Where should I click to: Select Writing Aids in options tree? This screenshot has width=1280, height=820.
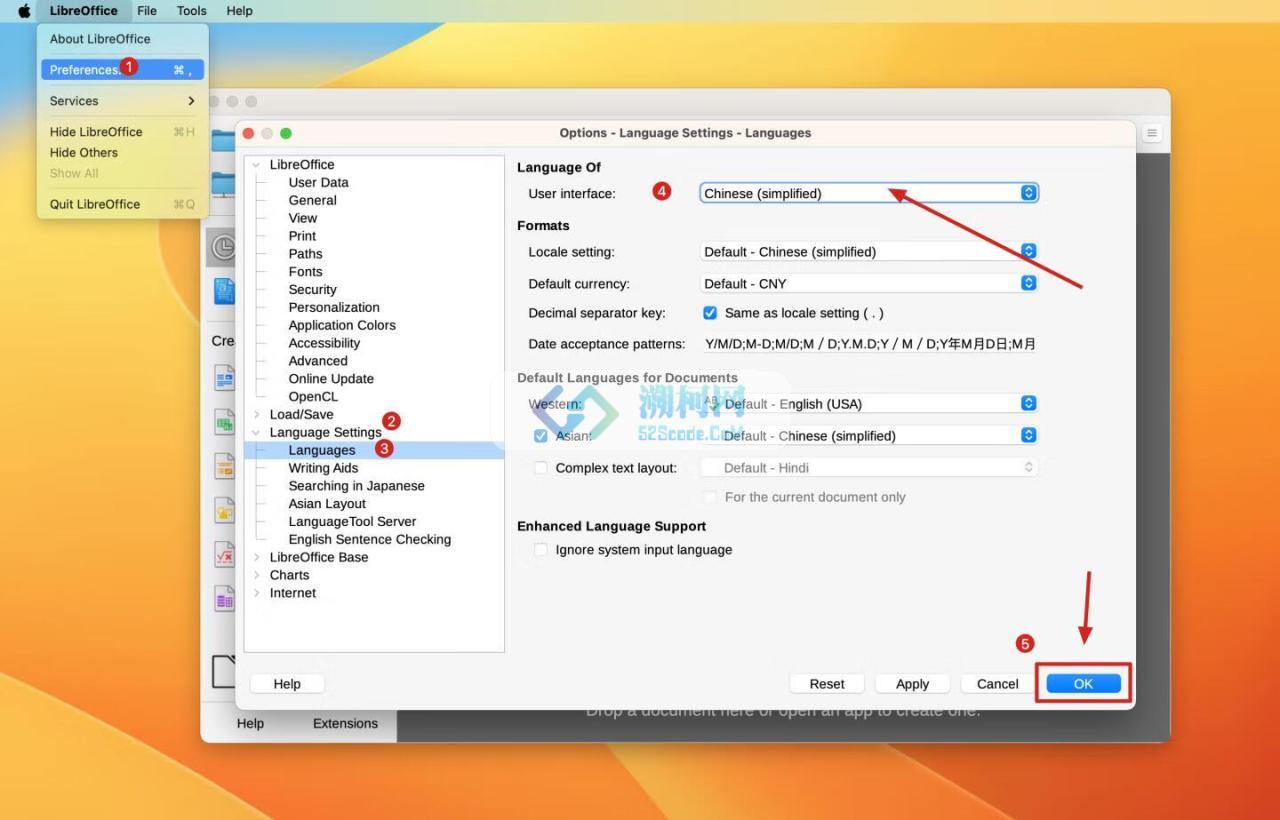[323, 469]
